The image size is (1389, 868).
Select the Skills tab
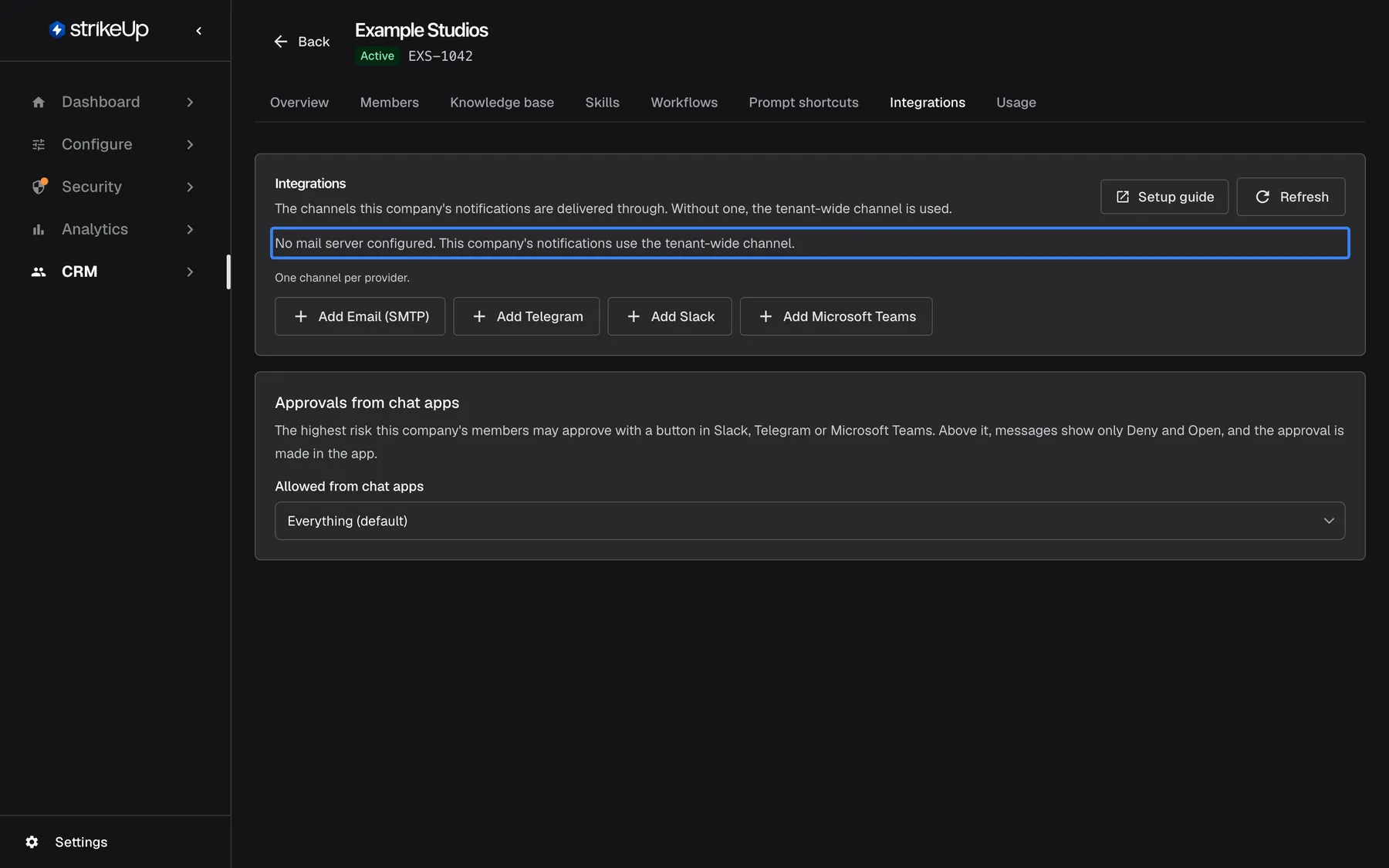pyautogui.click(x=602, y=103)
